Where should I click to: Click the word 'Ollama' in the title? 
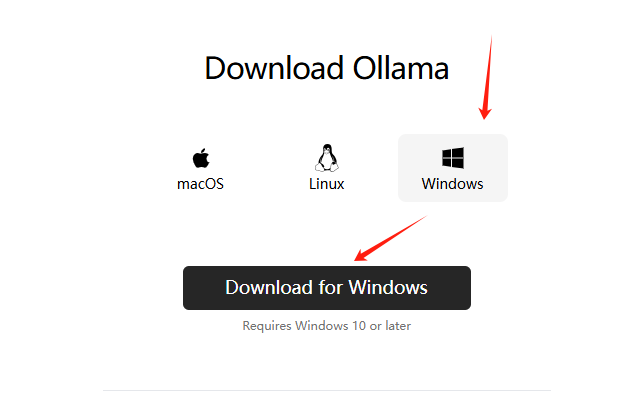(x=401, y=68)
